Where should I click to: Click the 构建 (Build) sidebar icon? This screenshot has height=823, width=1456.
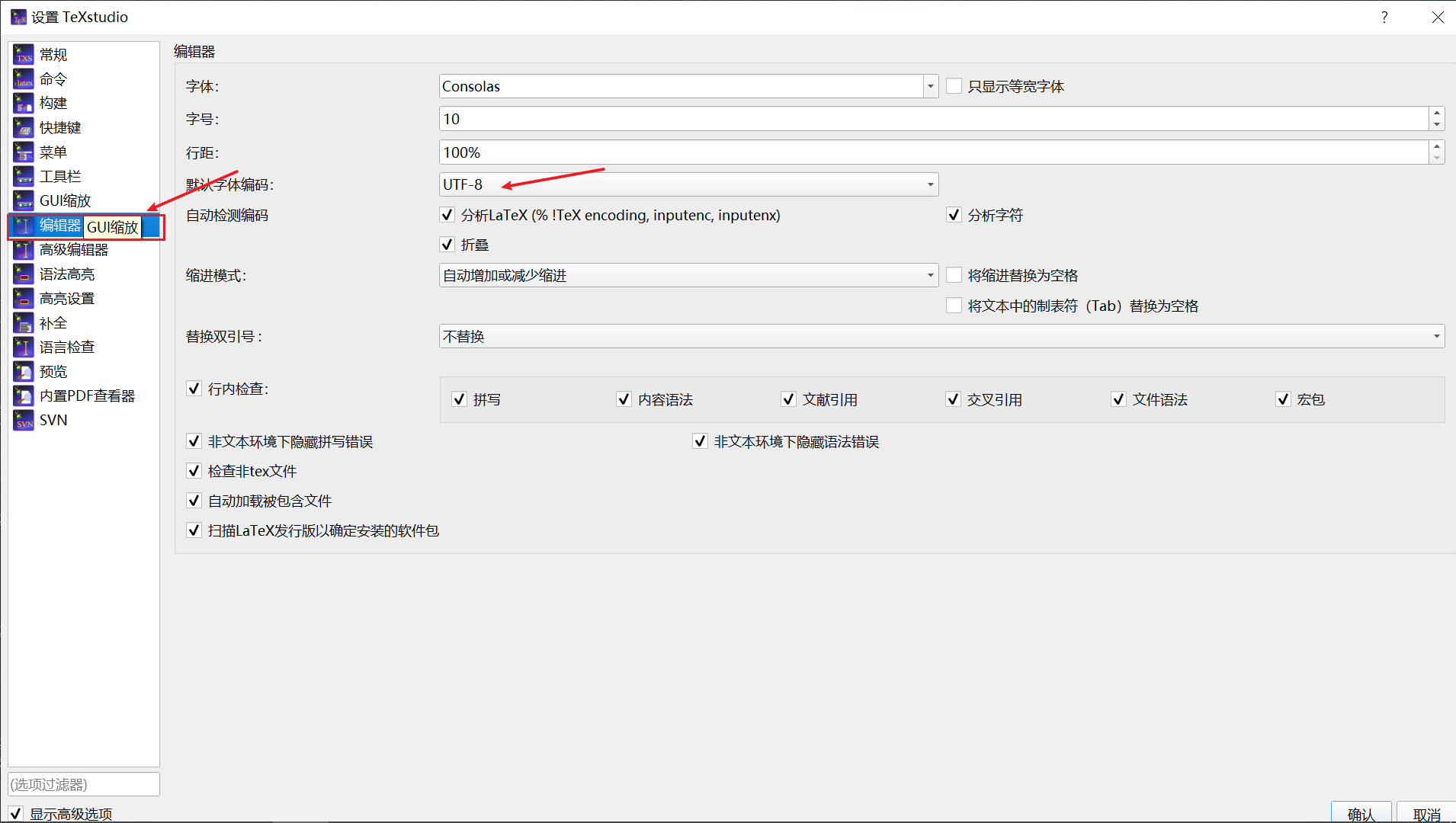24,103
